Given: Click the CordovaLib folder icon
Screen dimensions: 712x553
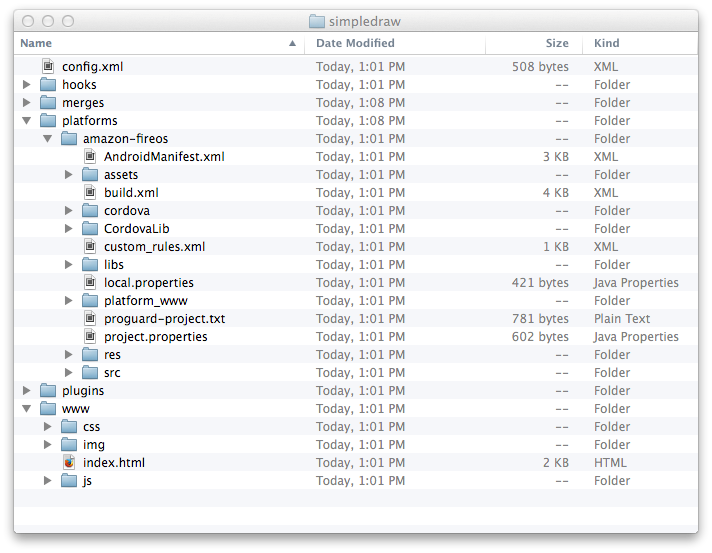Looking at the screenshot, I should tap(90, 228).
